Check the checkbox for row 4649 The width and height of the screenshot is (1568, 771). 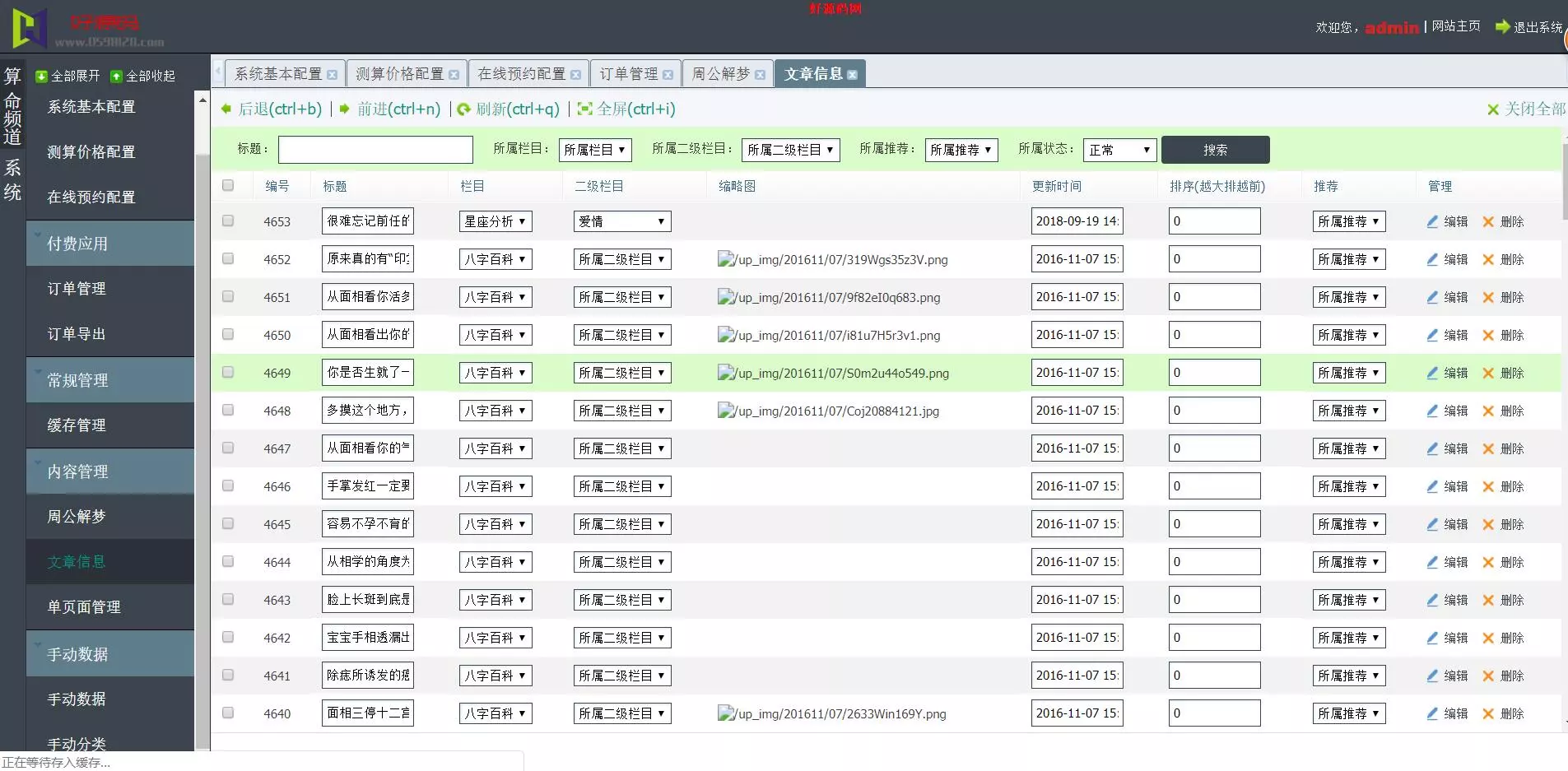click(228, 372)
